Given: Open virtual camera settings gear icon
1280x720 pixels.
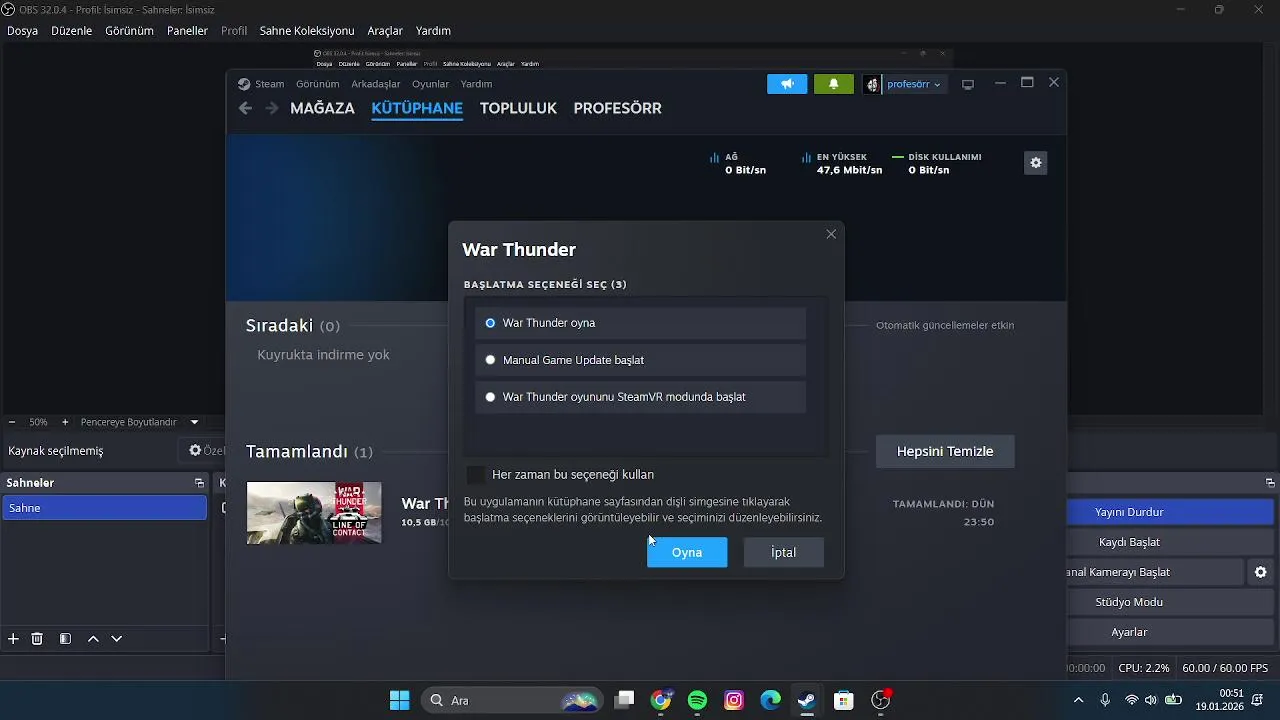Looking at the screenshot, I should coord(1260,572).
